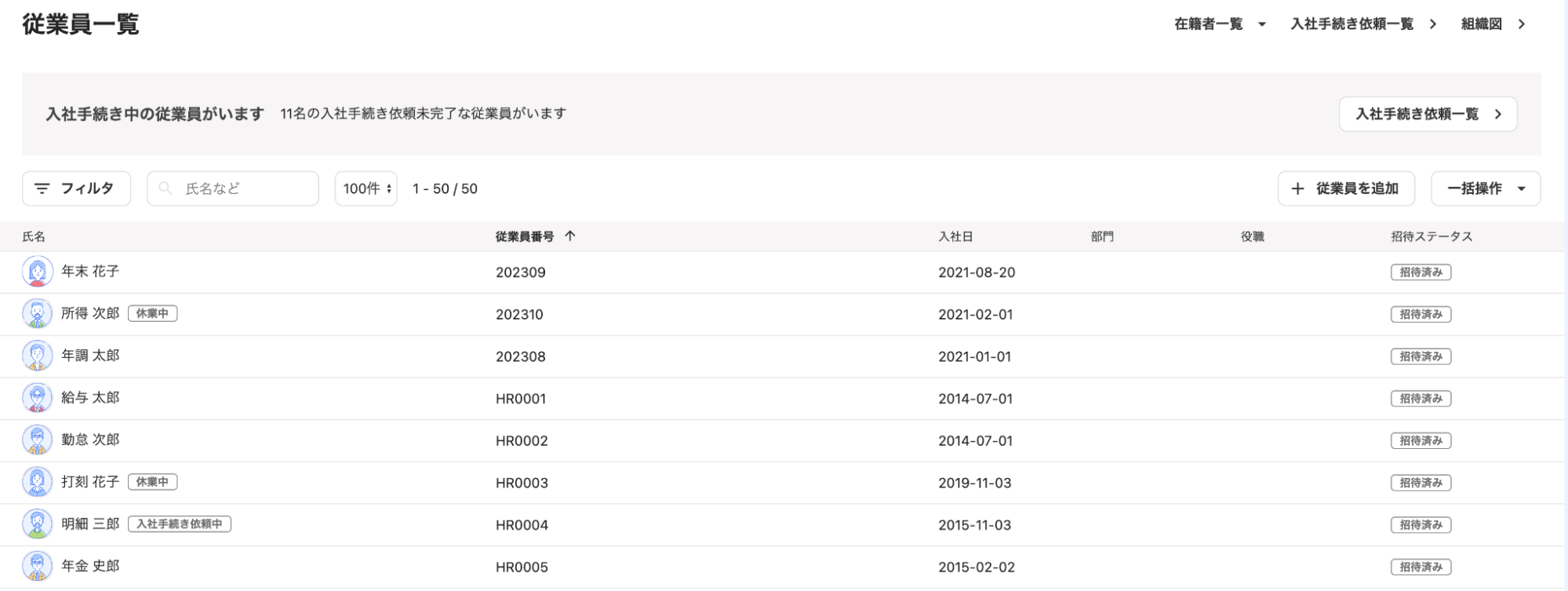
Task: Click 打刻 花子's avatar icon
Action: tap(37, 482)
